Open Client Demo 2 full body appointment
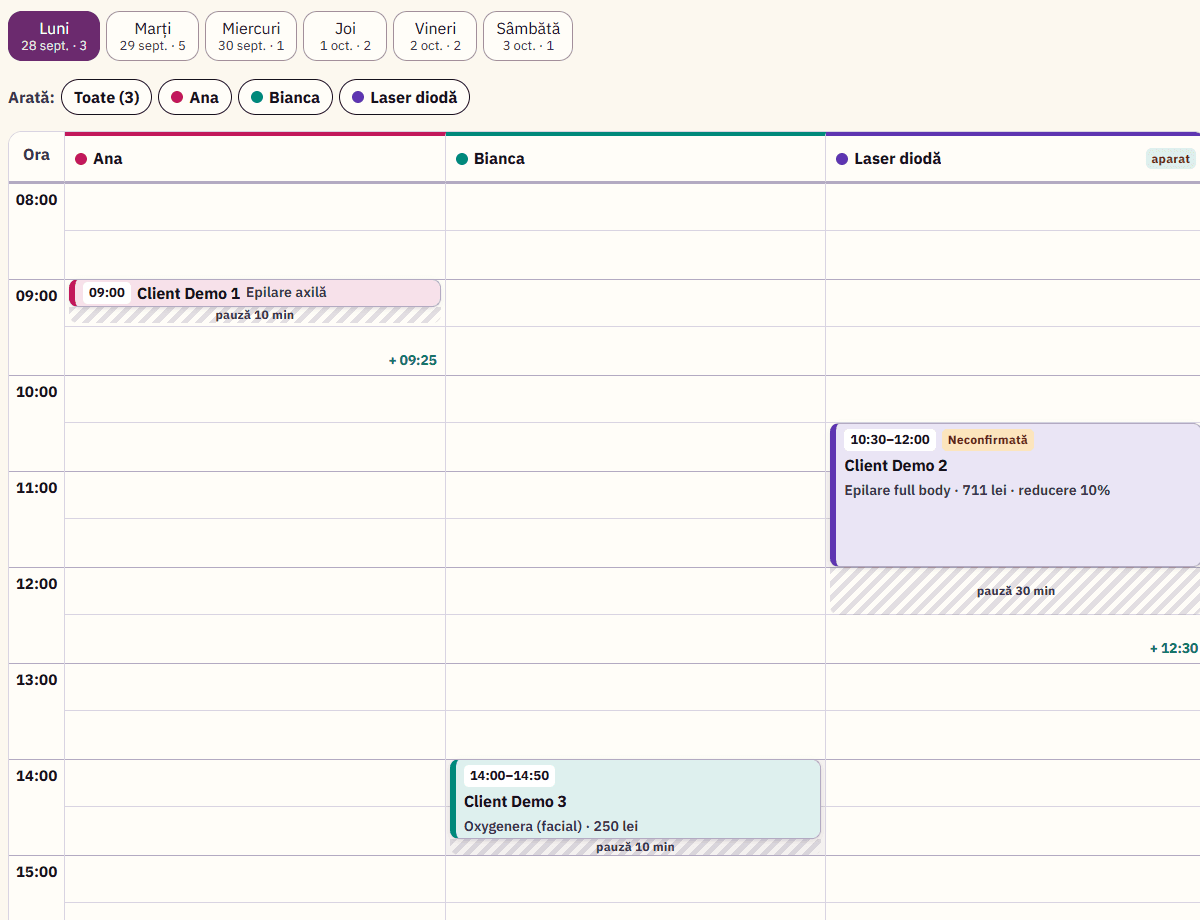The height and width of the screenshot is (920, 1200). click(1015, 495)
